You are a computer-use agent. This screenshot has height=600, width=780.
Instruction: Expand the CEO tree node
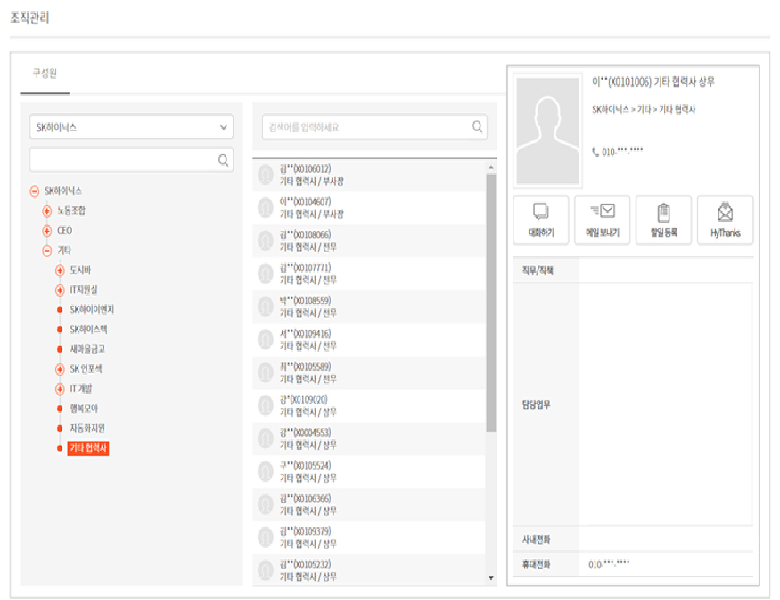coord(47,230)
